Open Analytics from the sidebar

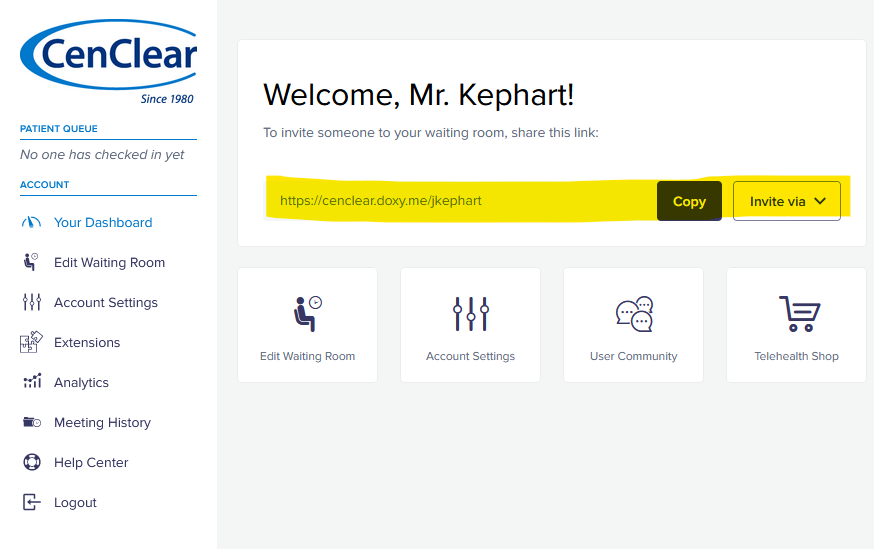pos(81,383)
